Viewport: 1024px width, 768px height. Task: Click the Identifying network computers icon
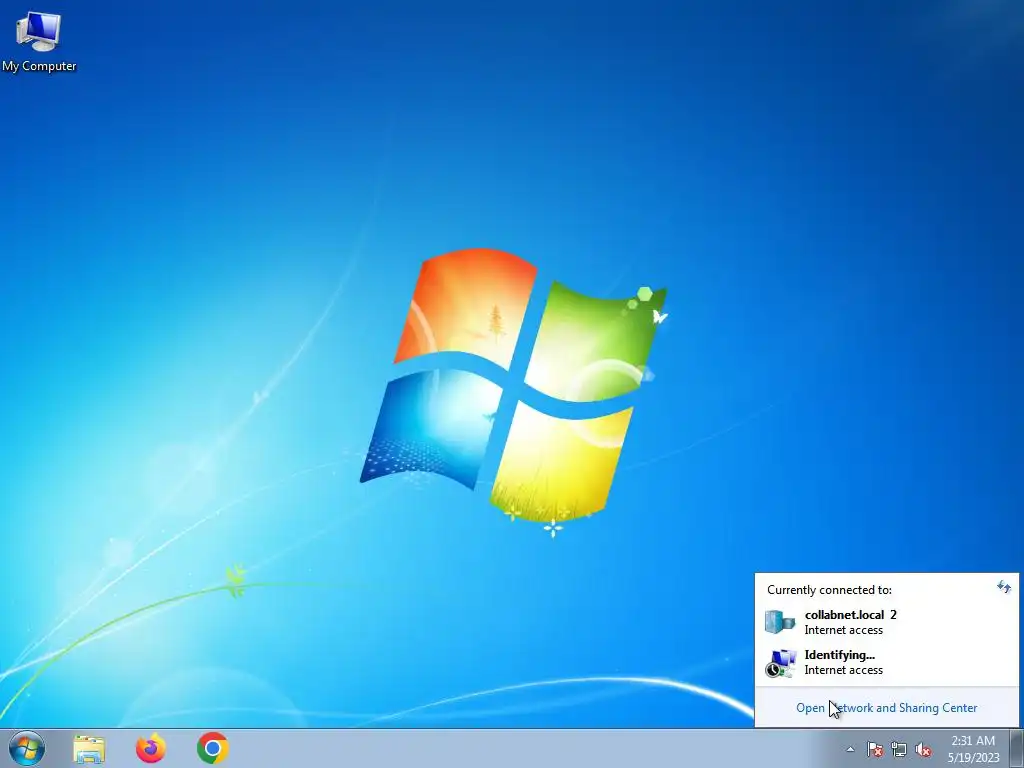coord(780,663)
